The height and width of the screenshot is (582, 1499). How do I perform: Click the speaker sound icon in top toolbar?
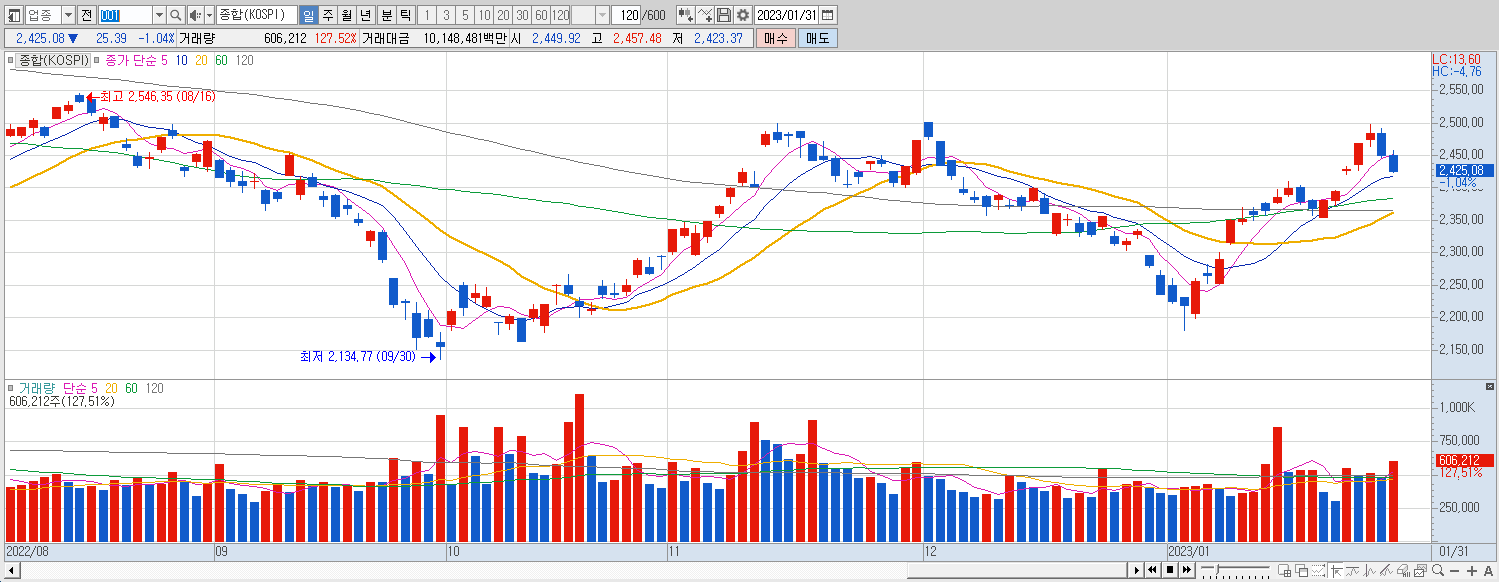[x=195, y=15]
